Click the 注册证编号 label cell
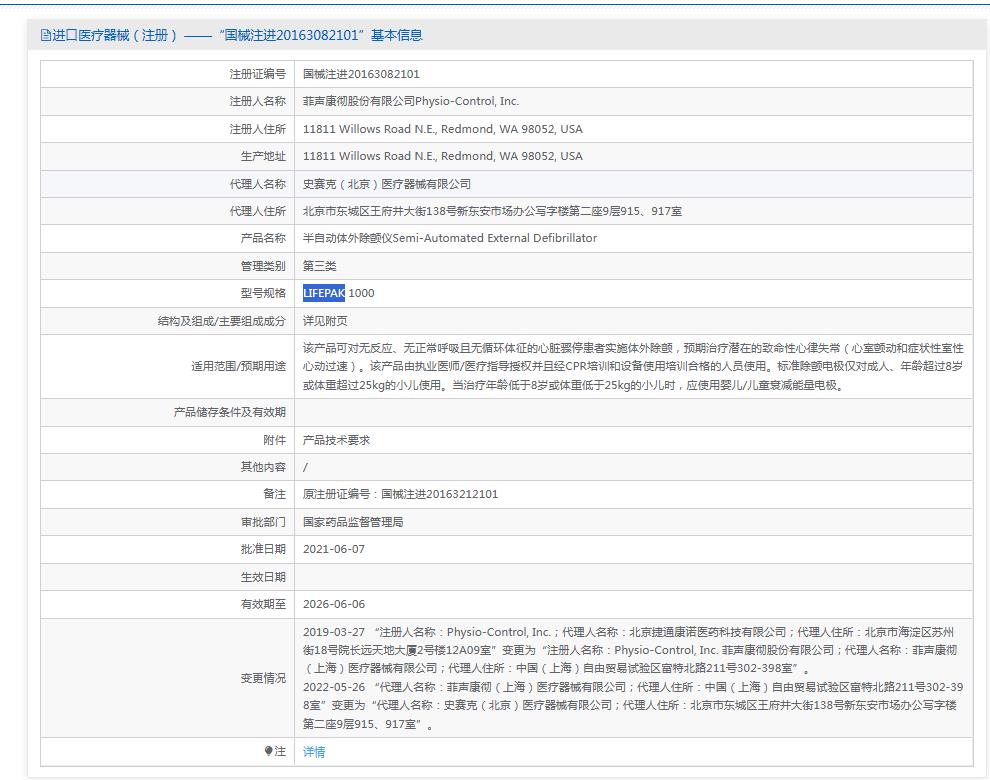The image size is (990, 780). tap(167, 74)
